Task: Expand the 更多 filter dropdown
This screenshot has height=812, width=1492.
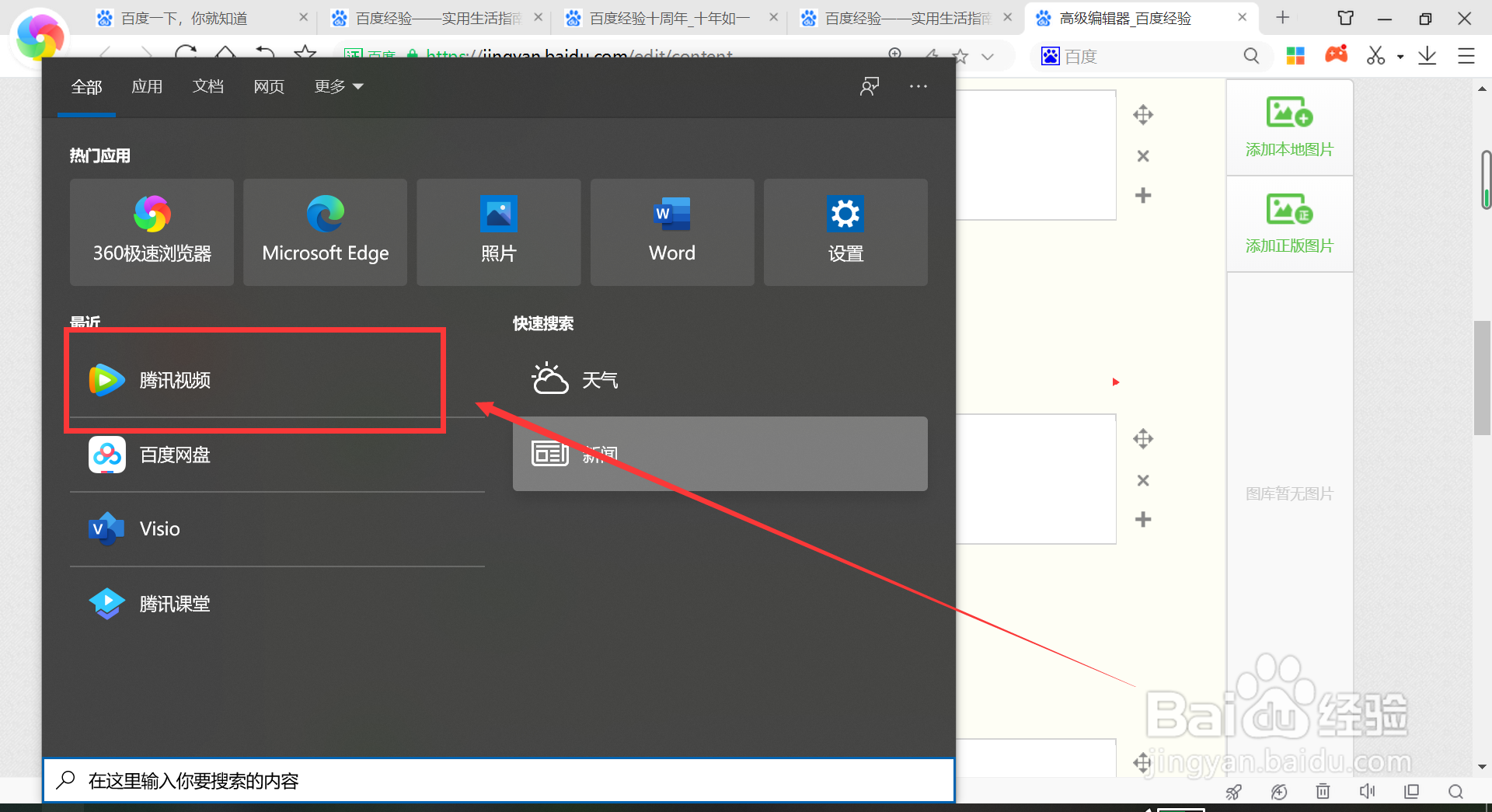Action: (339, 87)
